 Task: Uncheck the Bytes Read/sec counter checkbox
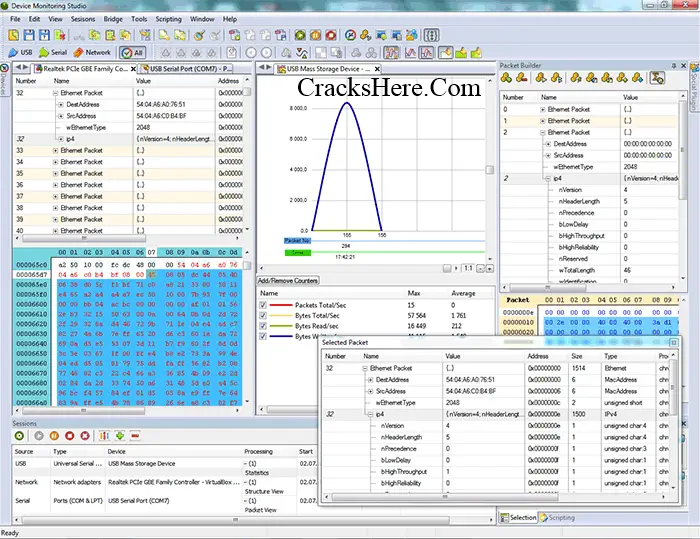point(263,326)
